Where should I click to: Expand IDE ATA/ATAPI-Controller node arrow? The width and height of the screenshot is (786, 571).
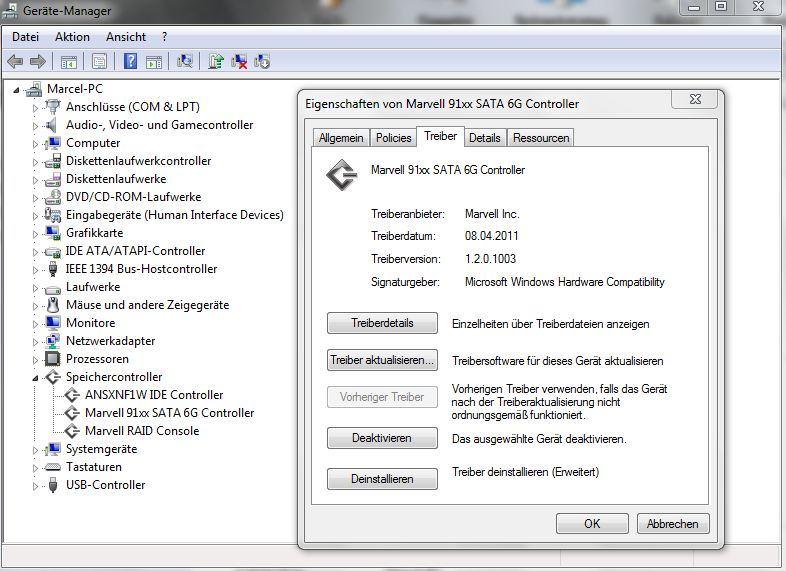[x=35, y=252]
